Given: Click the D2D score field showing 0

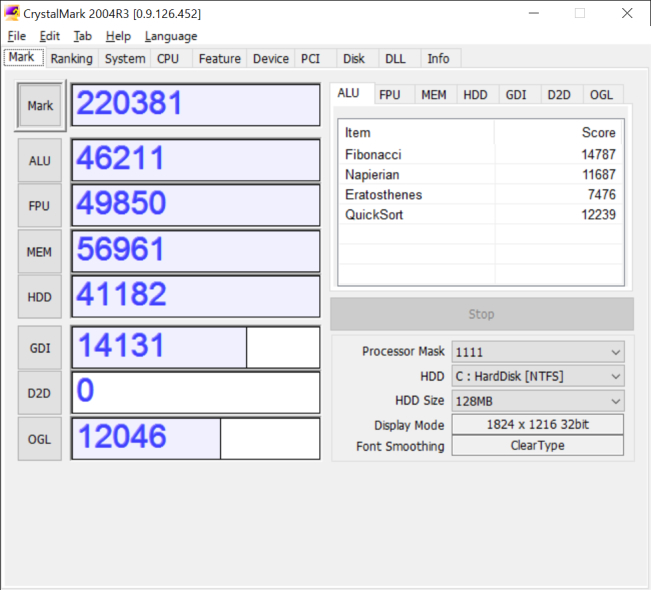Looking at the screenshot, I should tap(196, 393).
